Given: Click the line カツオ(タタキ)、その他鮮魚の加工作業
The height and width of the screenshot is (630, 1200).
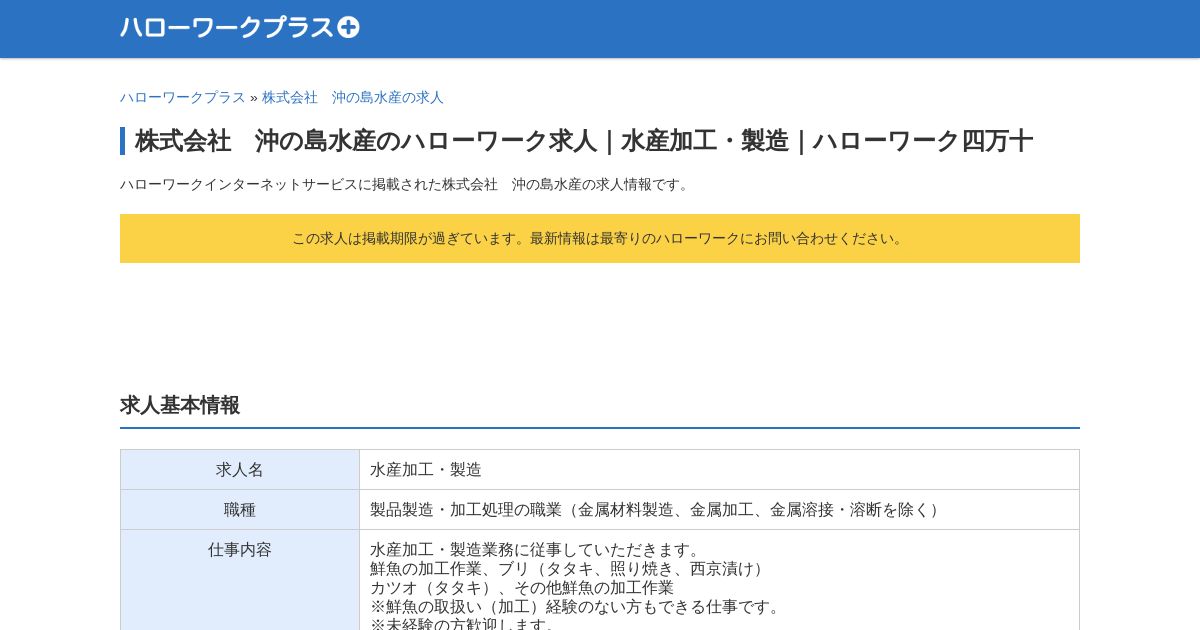Looking at the screenshot, I should click(x=522, y=588).
